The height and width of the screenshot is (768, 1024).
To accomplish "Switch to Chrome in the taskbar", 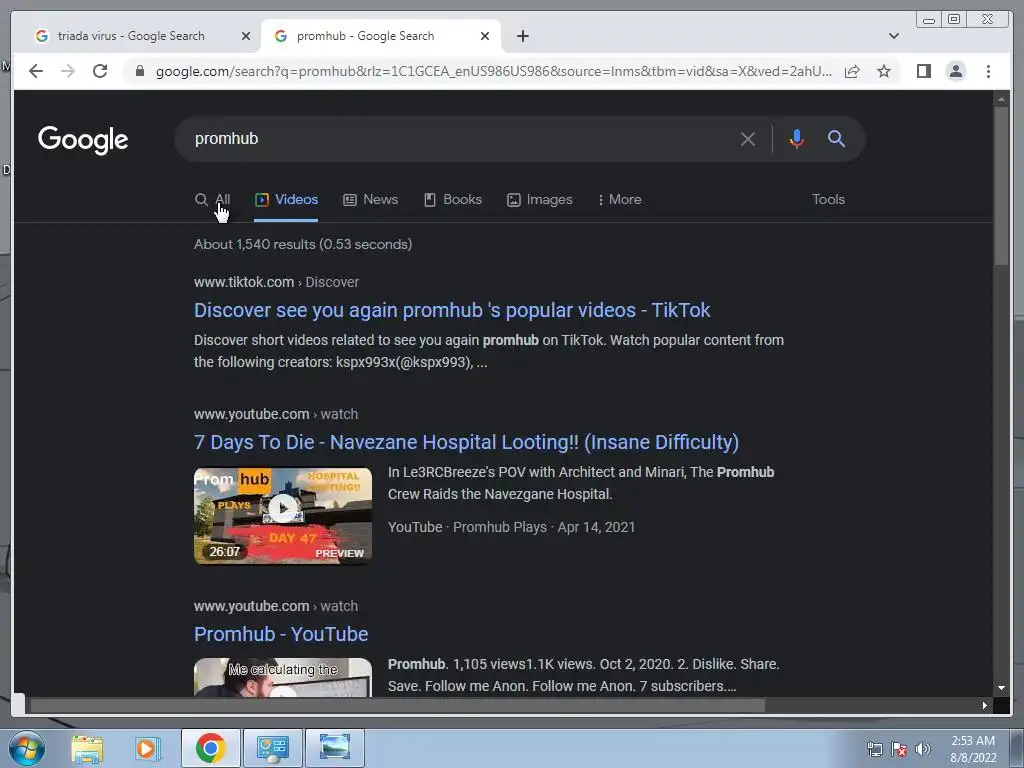I will pyautogui.click(x=211, y=748).
